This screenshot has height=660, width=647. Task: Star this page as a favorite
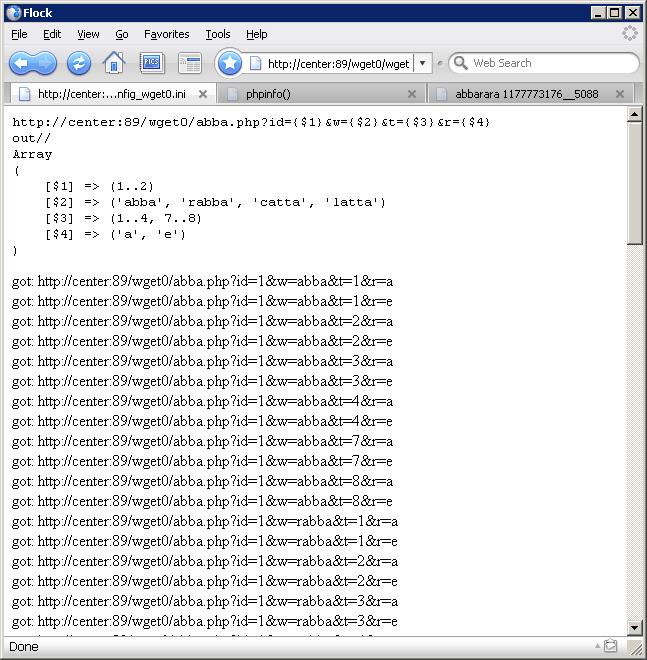point(230,63)
